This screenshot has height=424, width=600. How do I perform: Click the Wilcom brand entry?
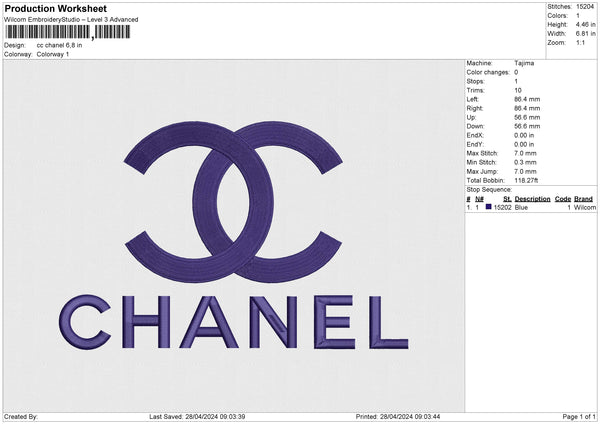(585, 208)
